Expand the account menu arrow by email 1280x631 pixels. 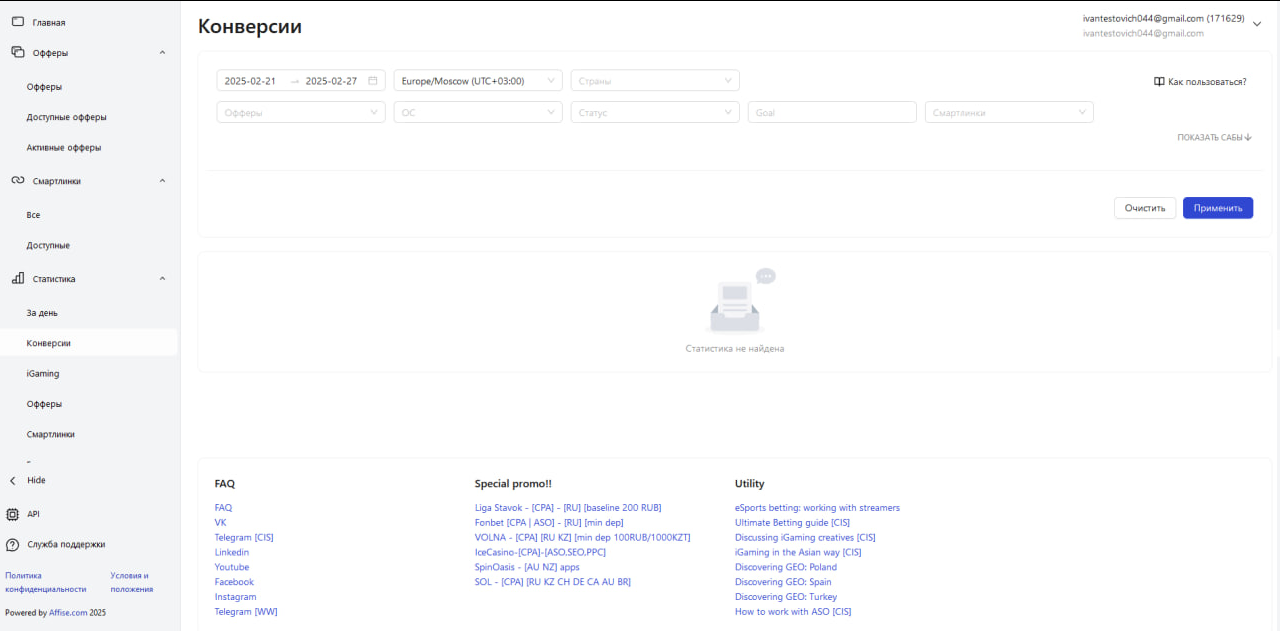[1257, 26]
